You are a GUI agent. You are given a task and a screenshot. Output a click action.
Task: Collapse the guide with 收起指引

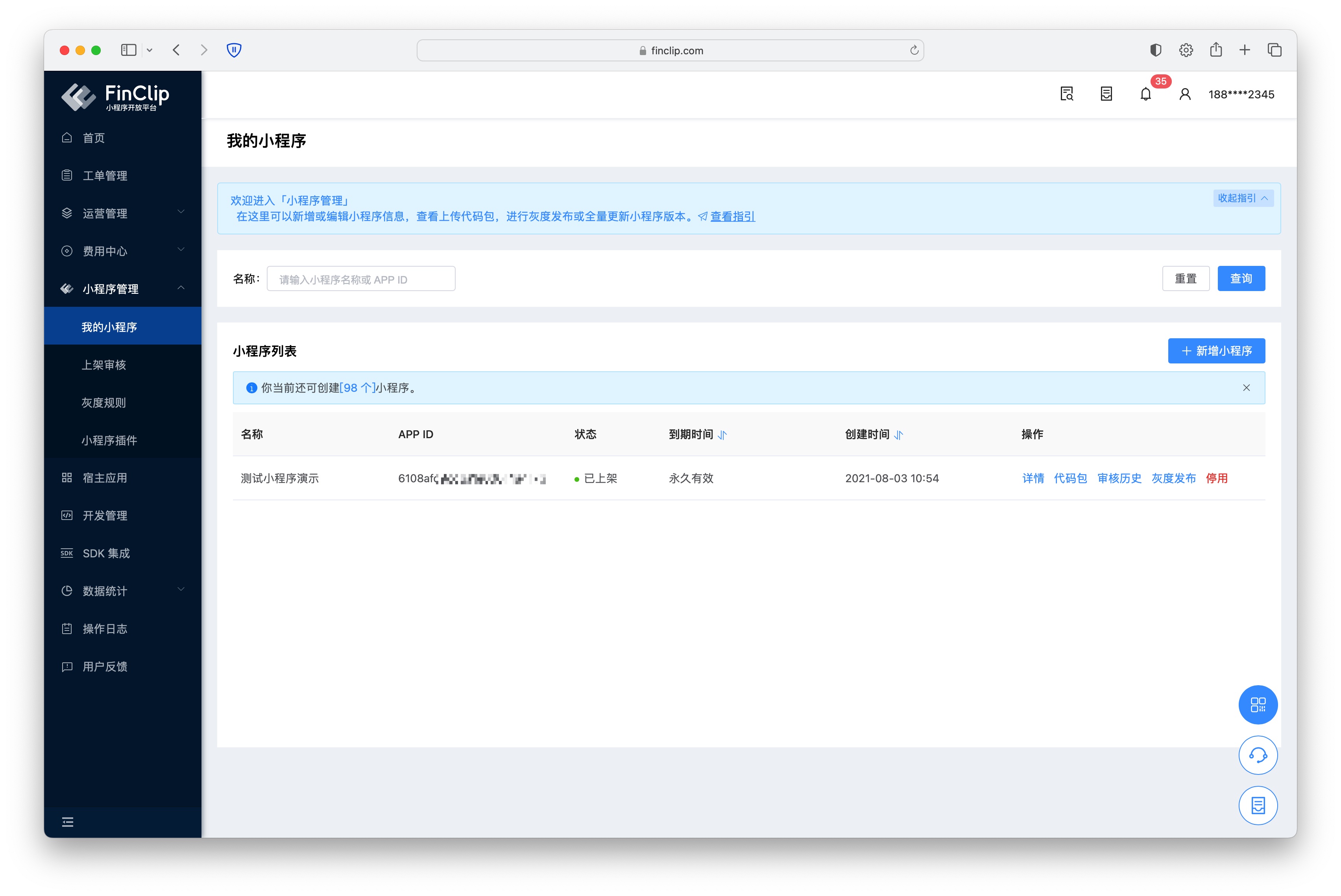tap(1243, 198)
